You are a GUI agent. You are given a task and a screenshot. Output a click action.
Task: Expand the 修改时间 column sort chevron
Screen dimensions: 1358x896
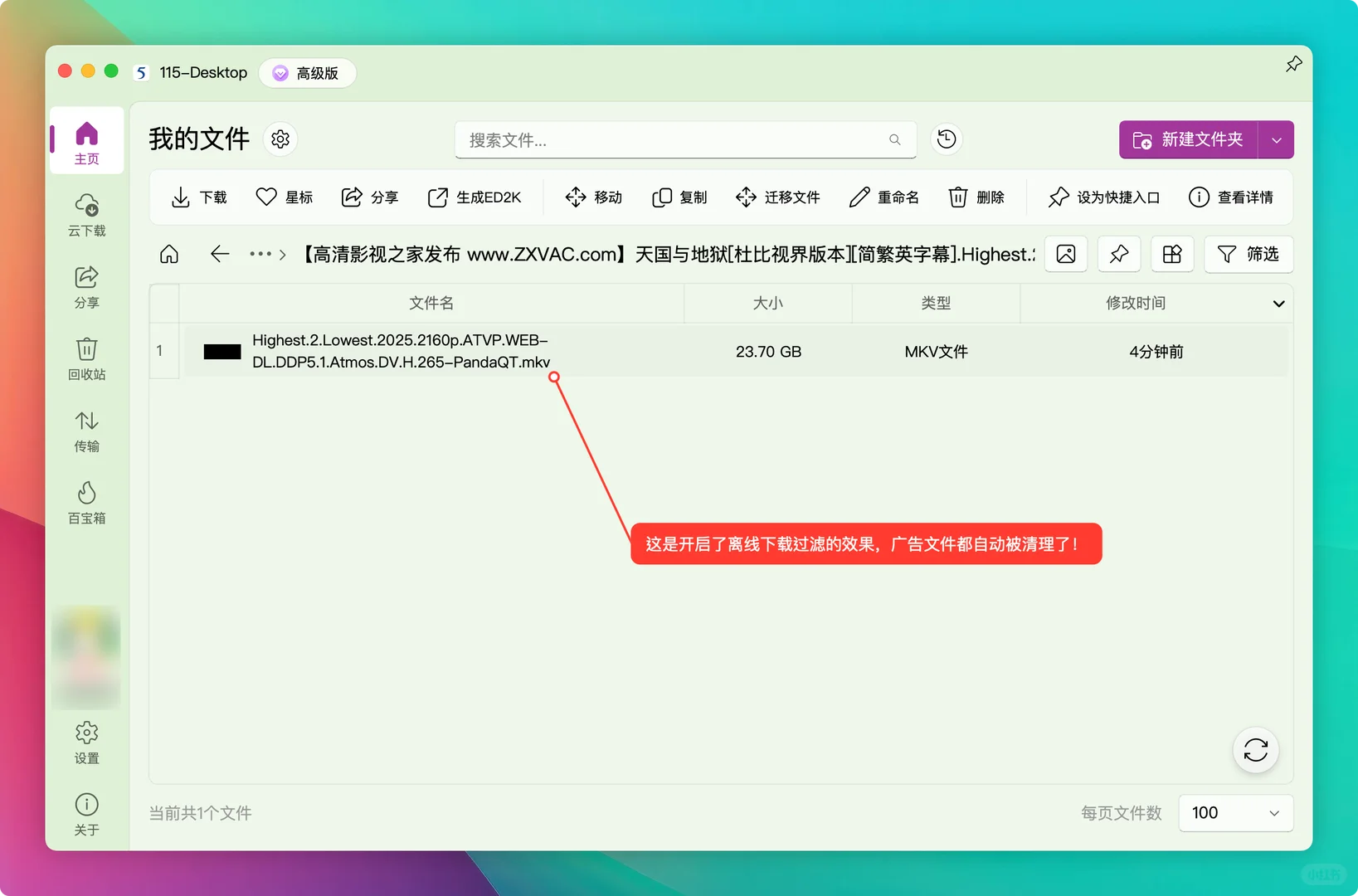[x=1279, y=303]
